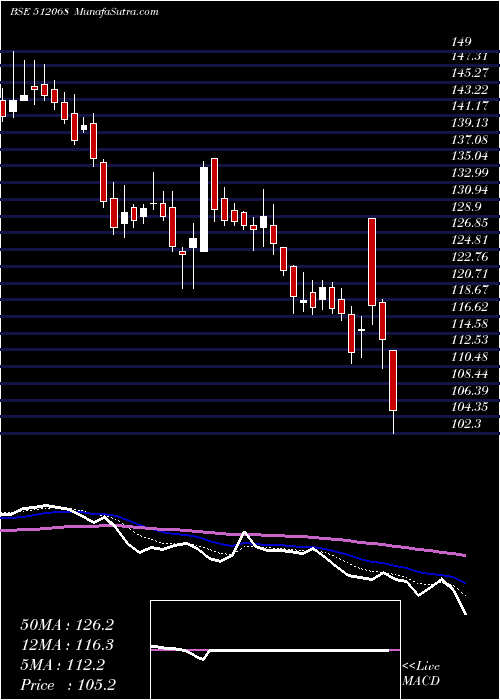
Task: Click the MACD dip in the Live MACD box
Action: coord(202,658)
